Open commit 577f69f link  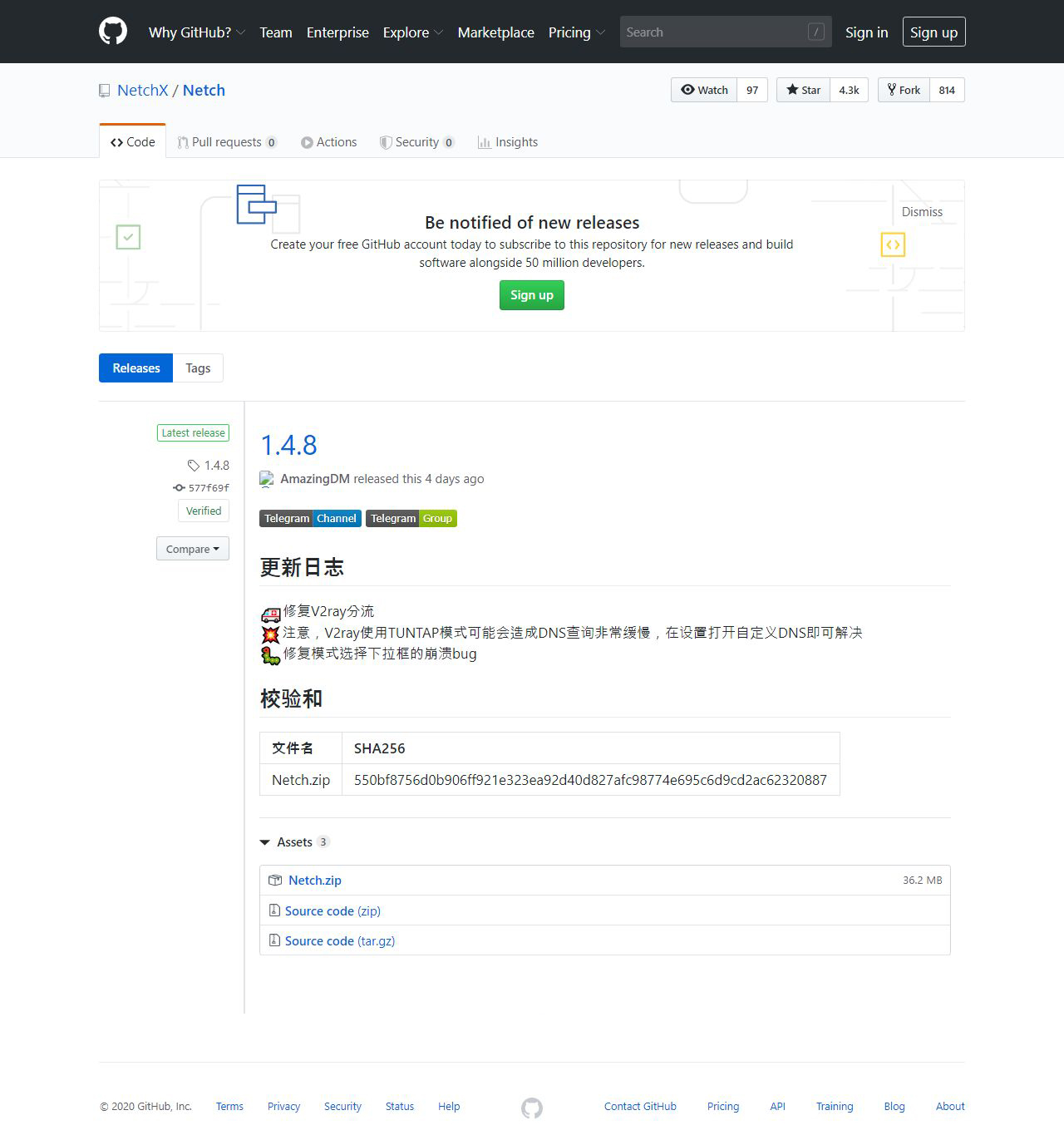coord(209,488)
